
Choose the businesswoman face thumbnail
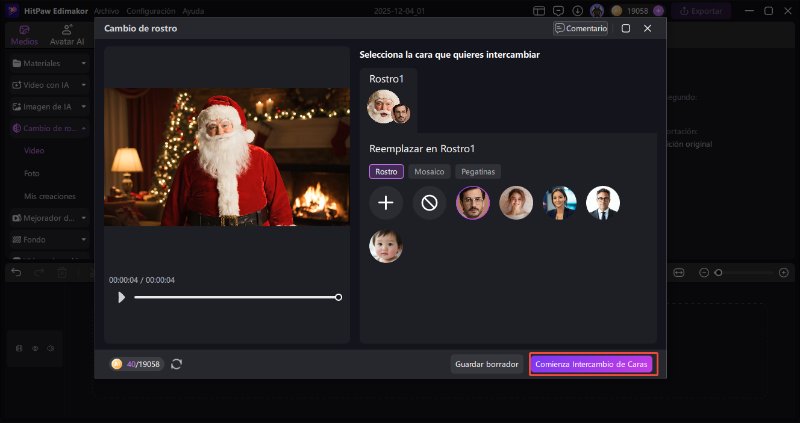pos(560,203)
